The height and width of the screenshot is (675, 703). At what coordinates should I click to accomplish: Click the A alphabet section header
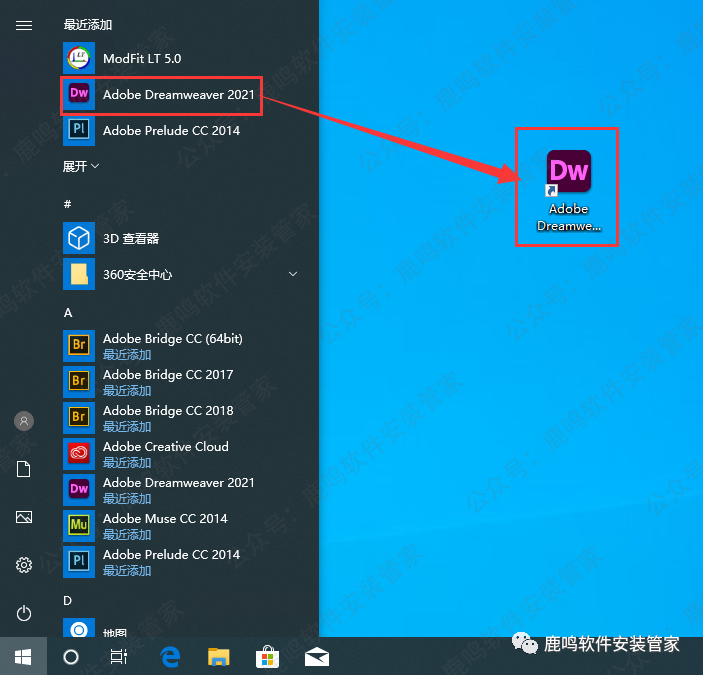tap(68, 312)
